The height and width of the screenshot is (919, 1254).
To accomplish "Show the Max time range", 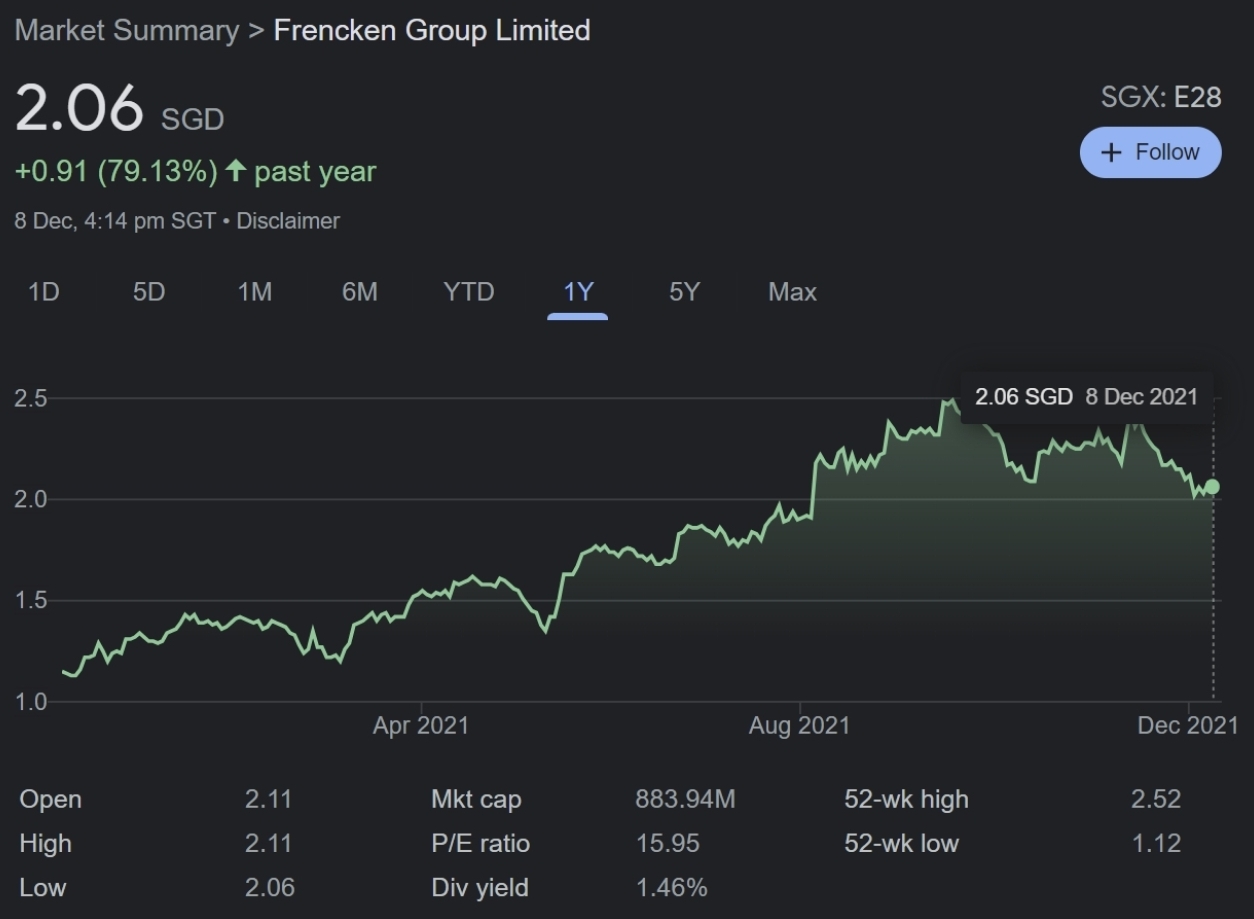I will 792,292.
